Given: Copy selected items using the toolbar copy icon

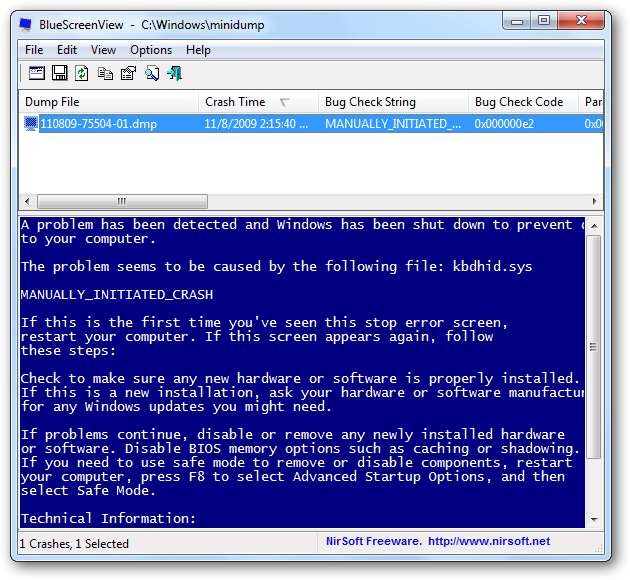Looking at the screenshot, I should [105, 73].
